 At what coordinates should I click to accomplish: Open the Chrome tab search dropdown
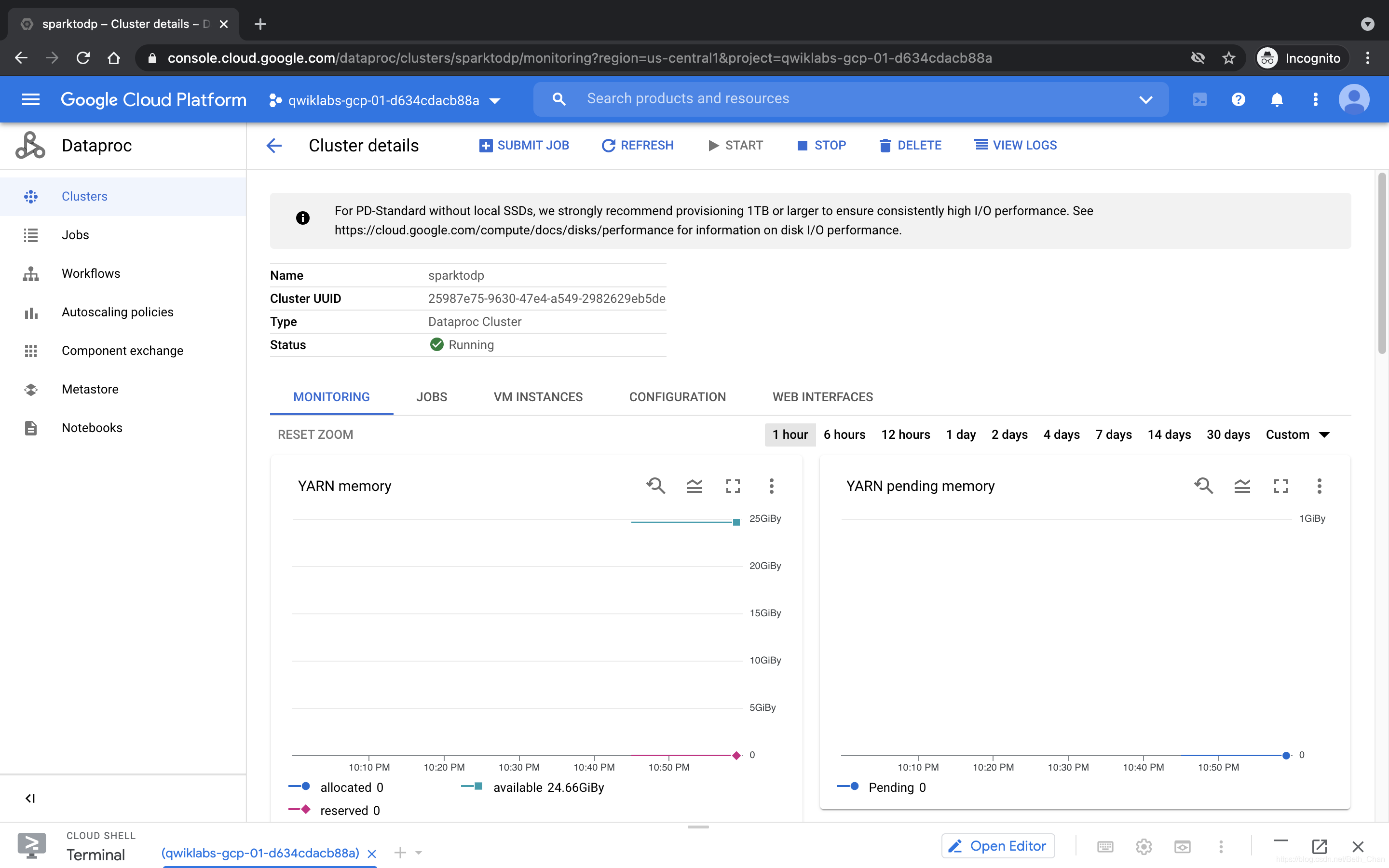[1367, 24]
